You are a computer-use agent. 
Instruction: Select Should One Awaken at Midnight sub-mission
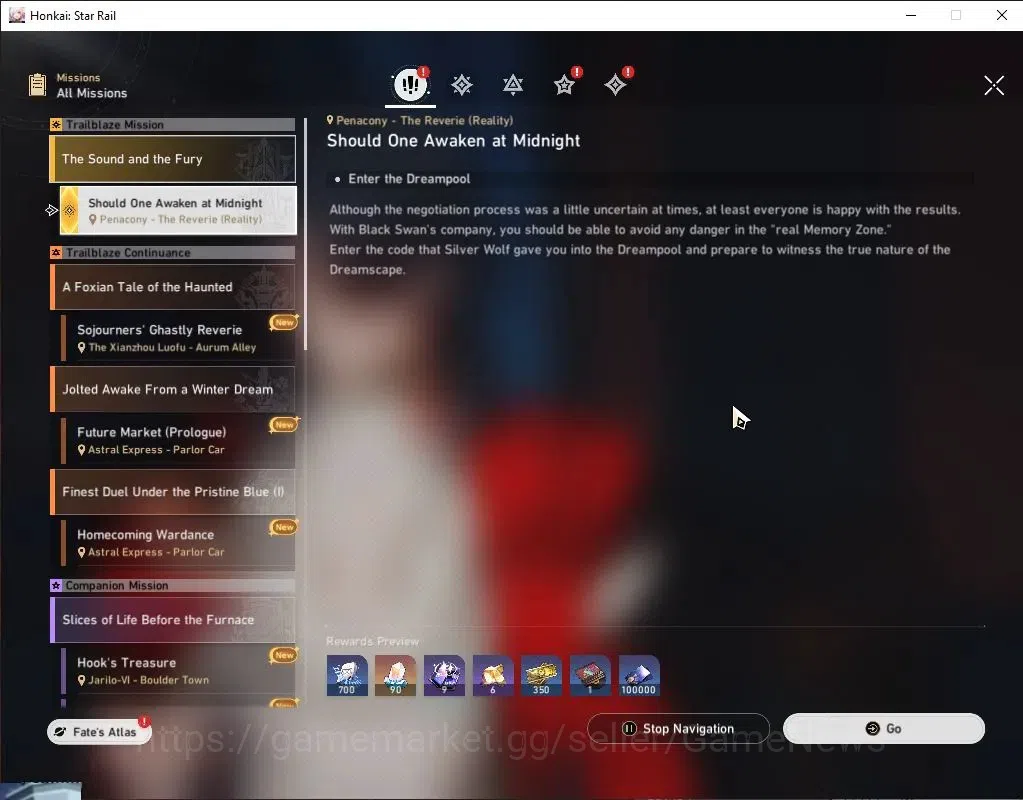[x=178, y=210]
